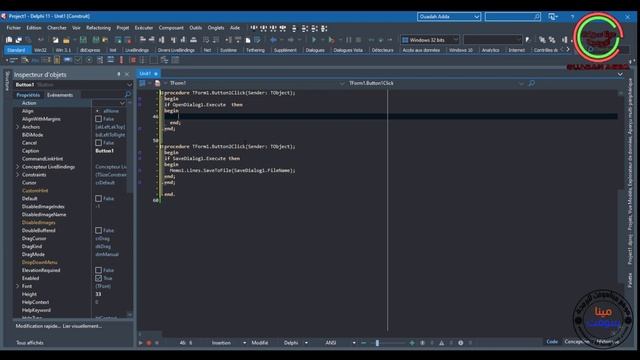640x360 pixels.
Task: Expand the Anchors property
Action: tap(18, 127)
